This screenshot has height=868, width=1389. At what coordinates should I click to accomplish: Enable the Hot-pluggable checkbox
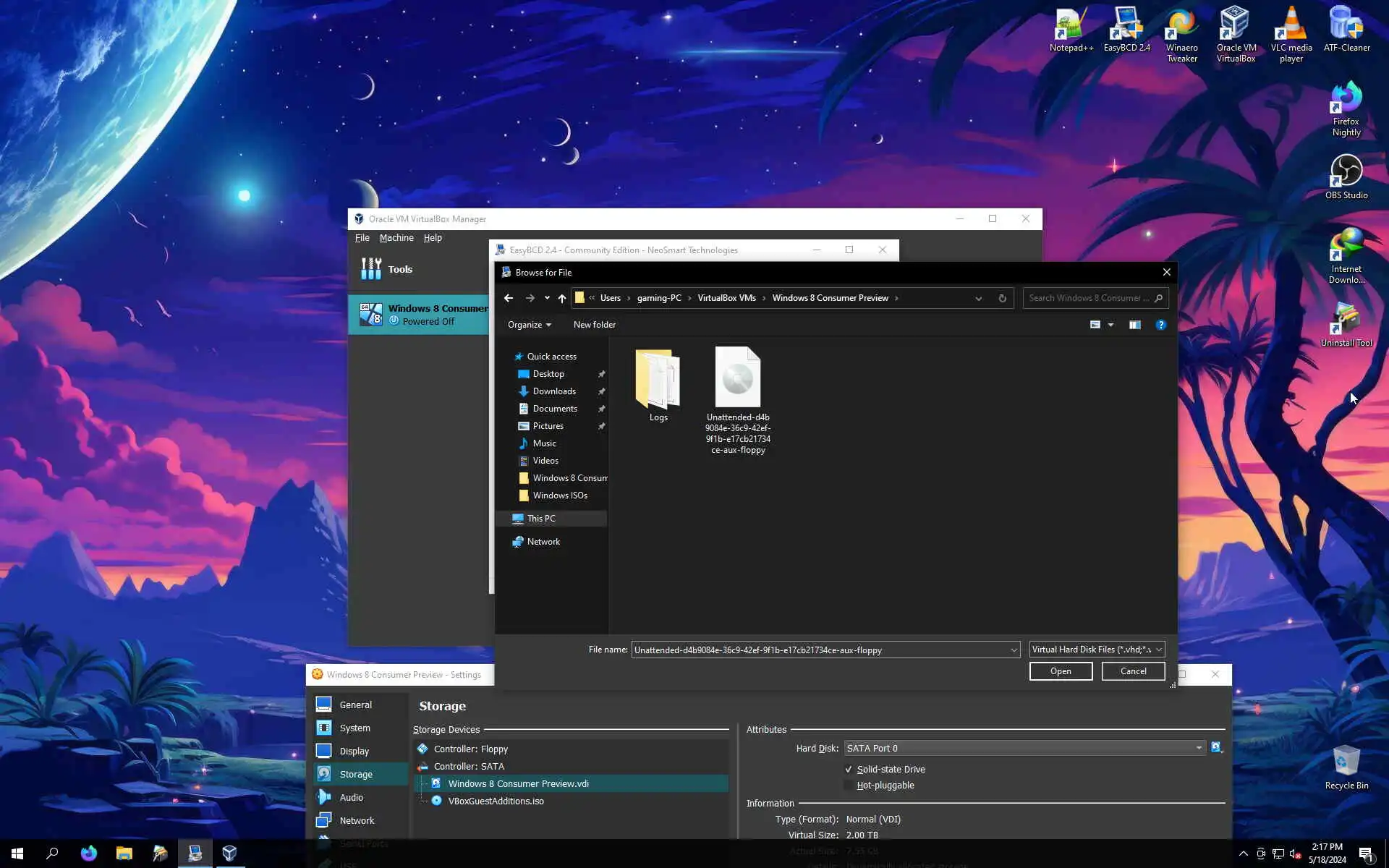click(x=849, y=786)
